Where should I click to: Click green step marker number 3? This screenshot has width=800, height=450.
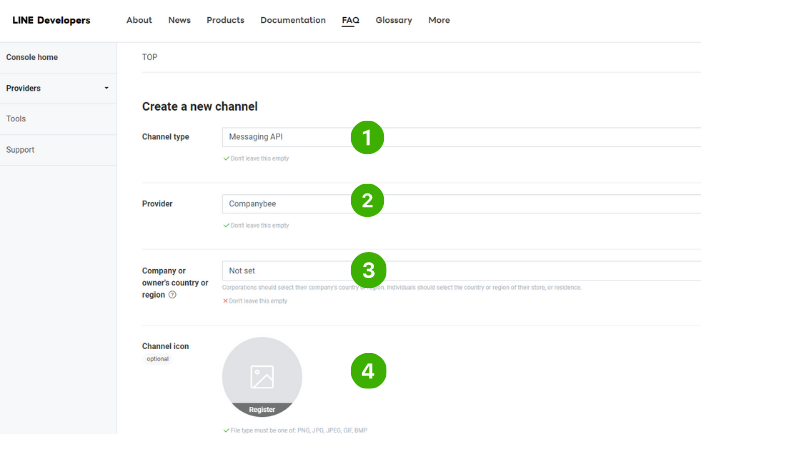[367, 270]
